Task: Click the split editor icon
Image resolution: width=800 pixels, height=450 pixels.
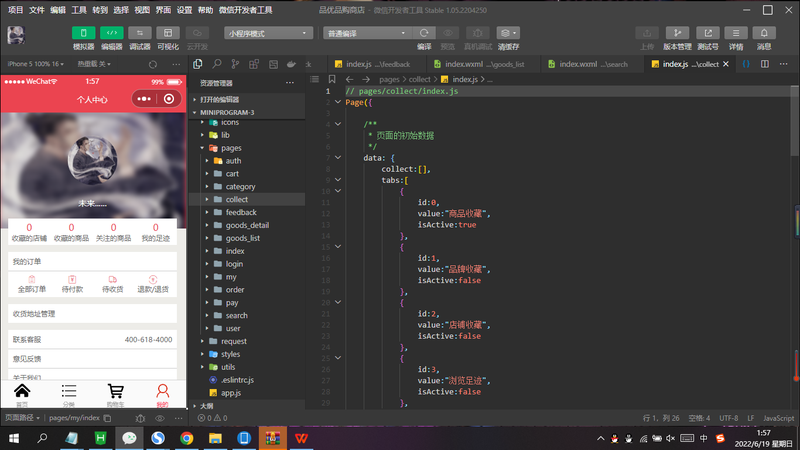Action: click(765, 64)
